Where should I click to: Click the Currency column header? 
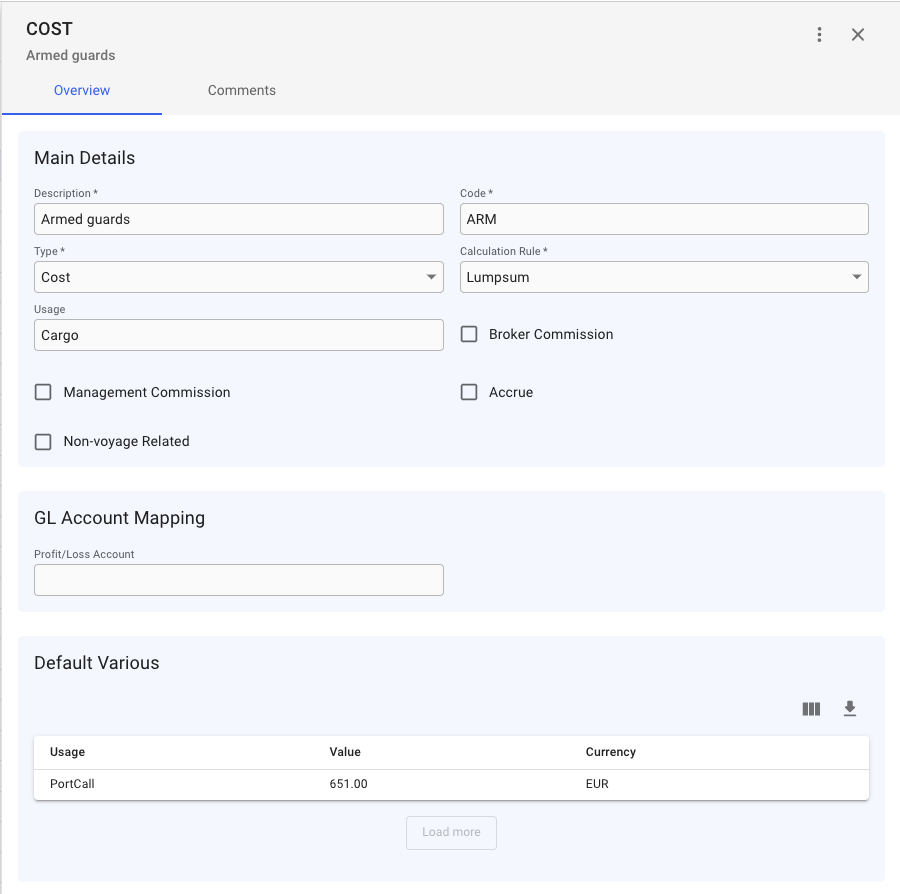[610, 752]
